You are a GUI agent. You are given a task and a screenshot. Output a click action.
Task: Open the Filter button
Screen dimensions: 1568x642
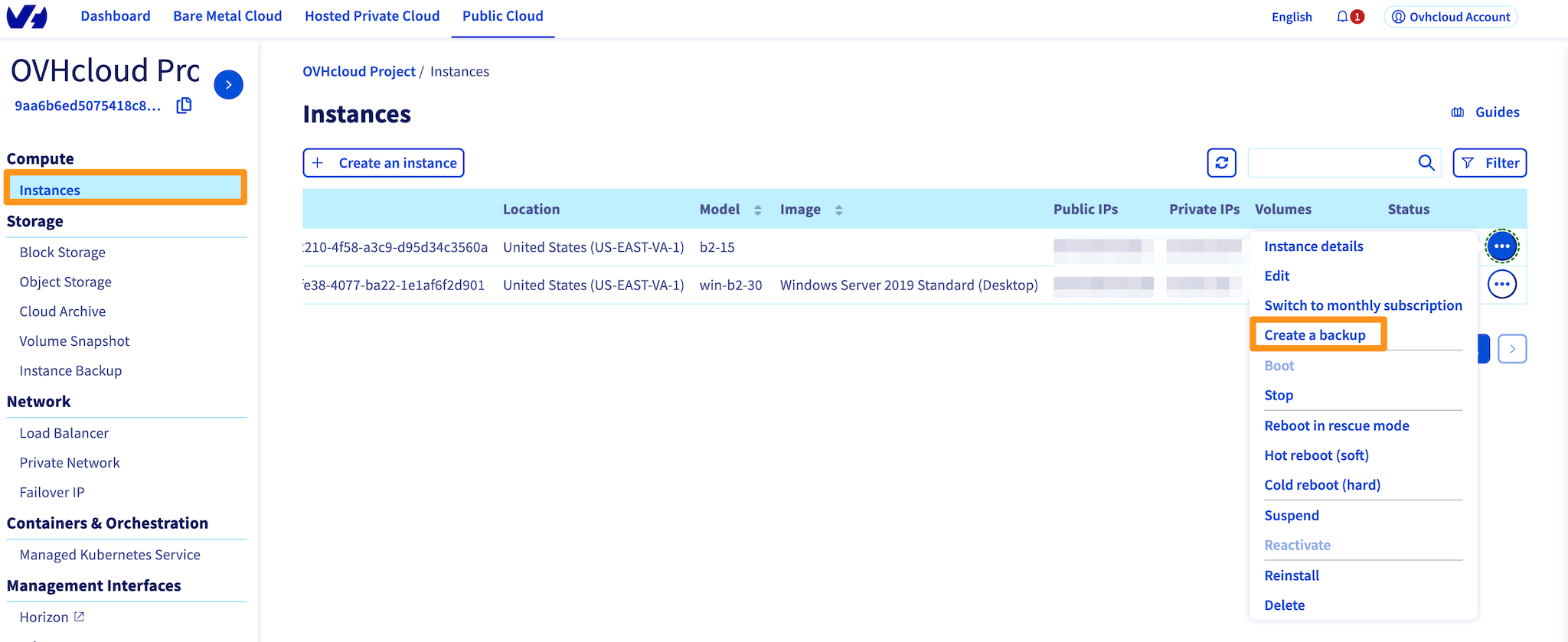point(1490,163)
